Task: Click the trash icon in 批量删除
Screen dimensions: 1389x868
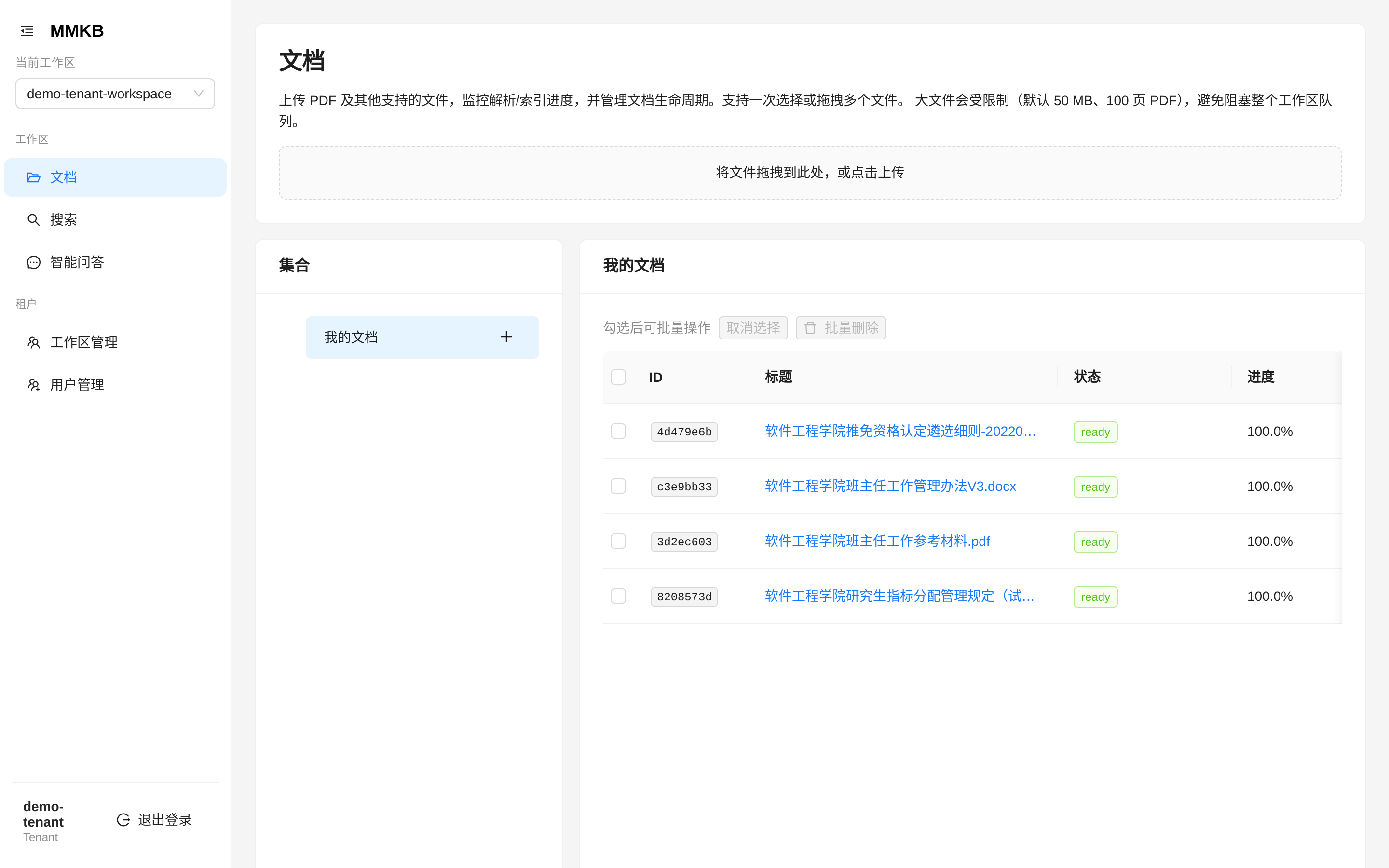Action: [810, 328]
